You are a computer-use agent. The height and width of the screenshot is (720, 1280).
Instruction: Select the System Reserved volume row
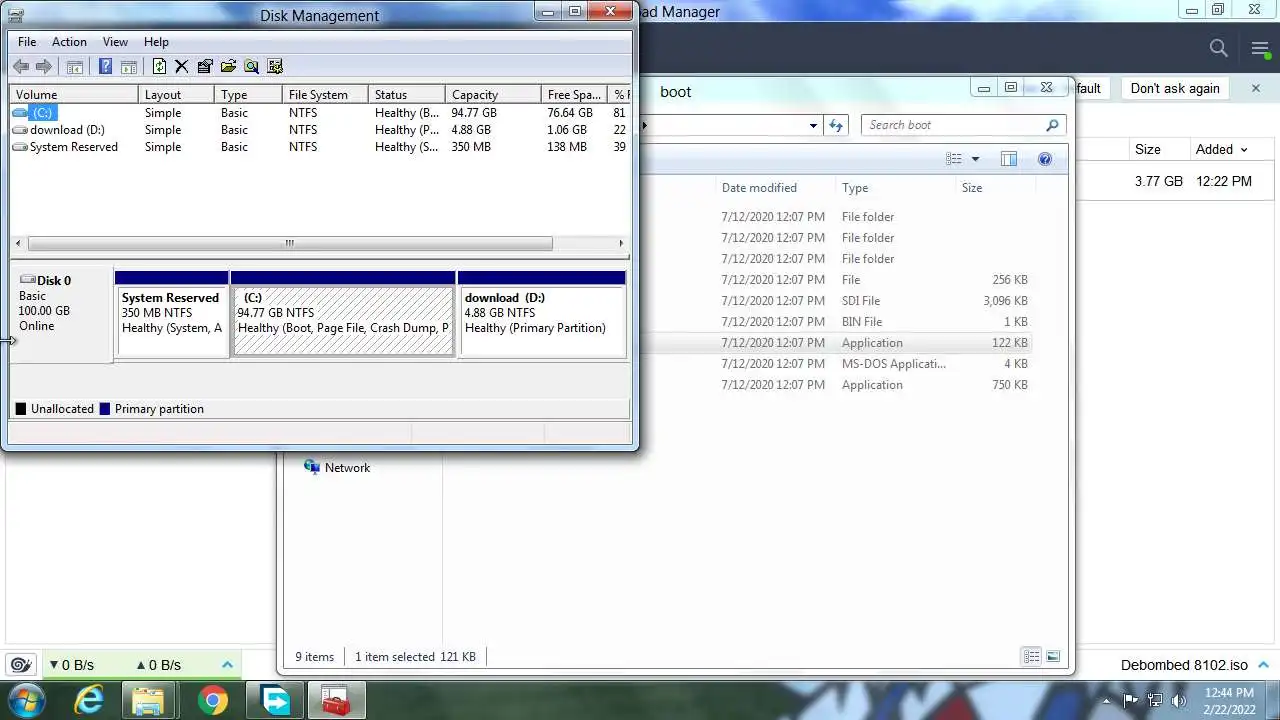point(320,147)
